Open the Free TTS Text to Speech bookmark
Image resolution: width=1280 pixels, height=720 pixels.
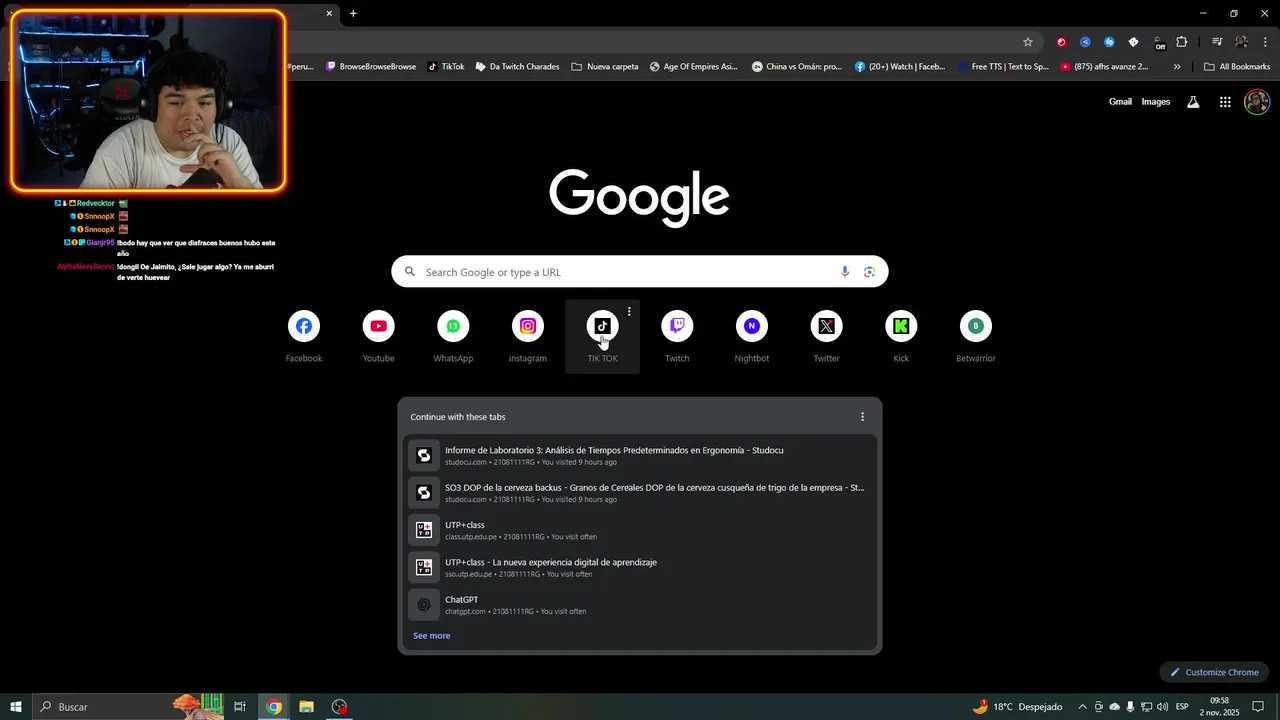(x=1003, y=67)
